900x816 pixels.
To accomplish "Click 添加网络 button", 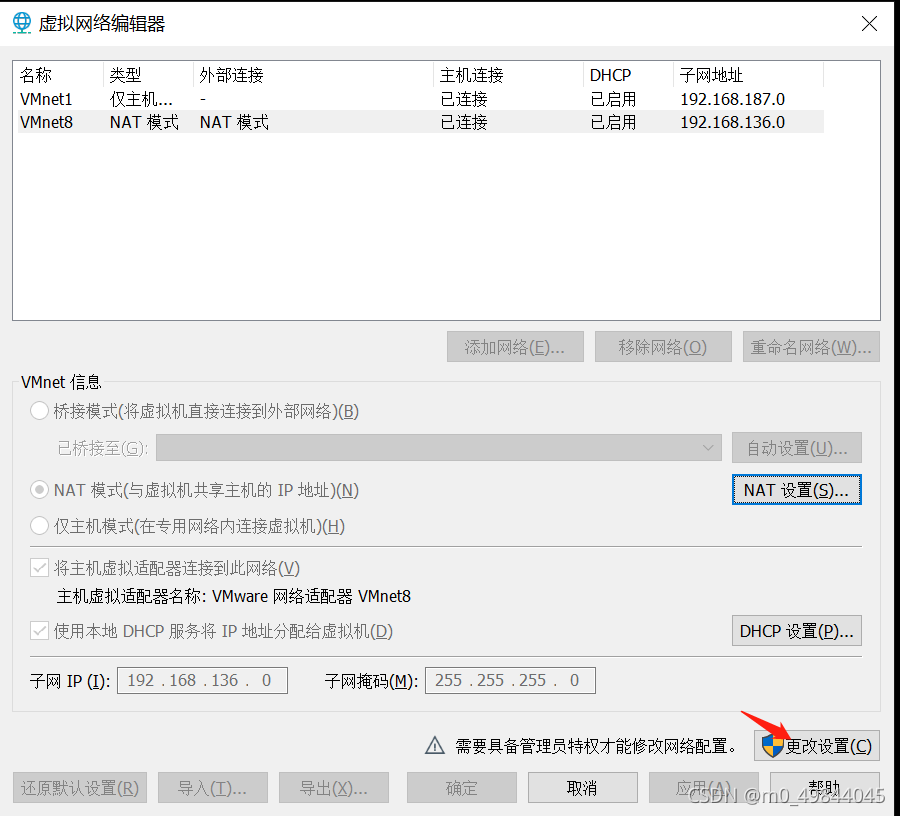I will click(x=515, y=347).
